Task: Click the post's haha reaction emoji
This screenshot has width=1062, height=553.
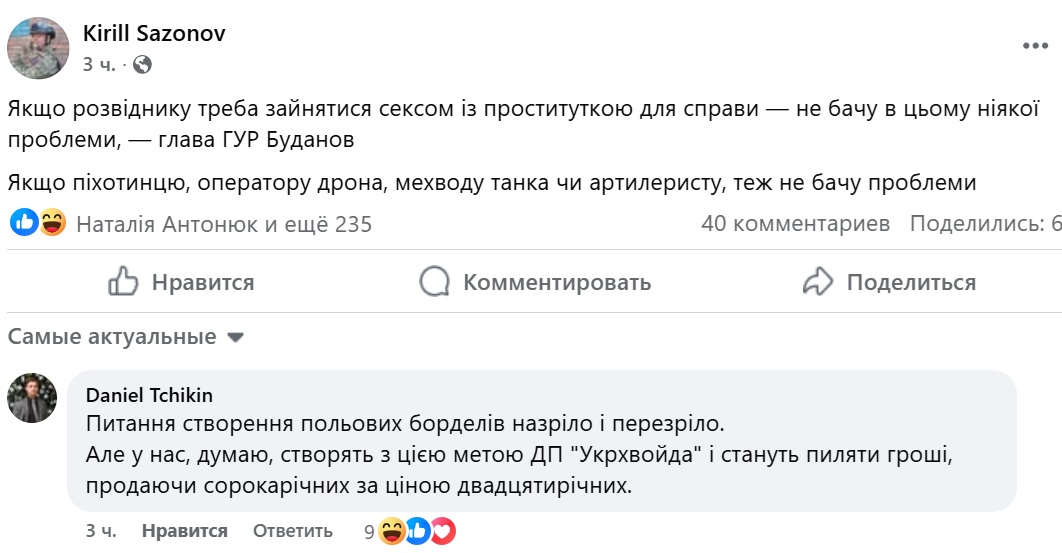Action: click(x=52, y=223)
